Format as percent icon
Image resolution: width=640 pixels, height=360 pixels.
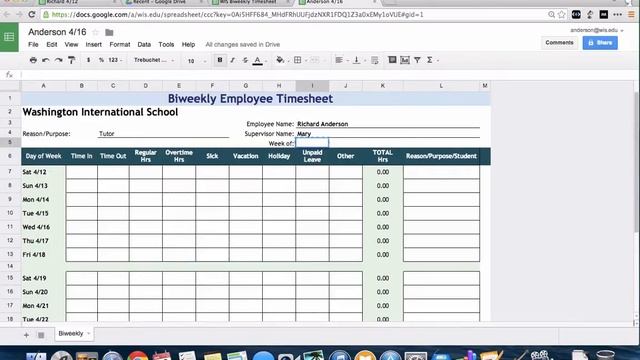pos(101,60)
